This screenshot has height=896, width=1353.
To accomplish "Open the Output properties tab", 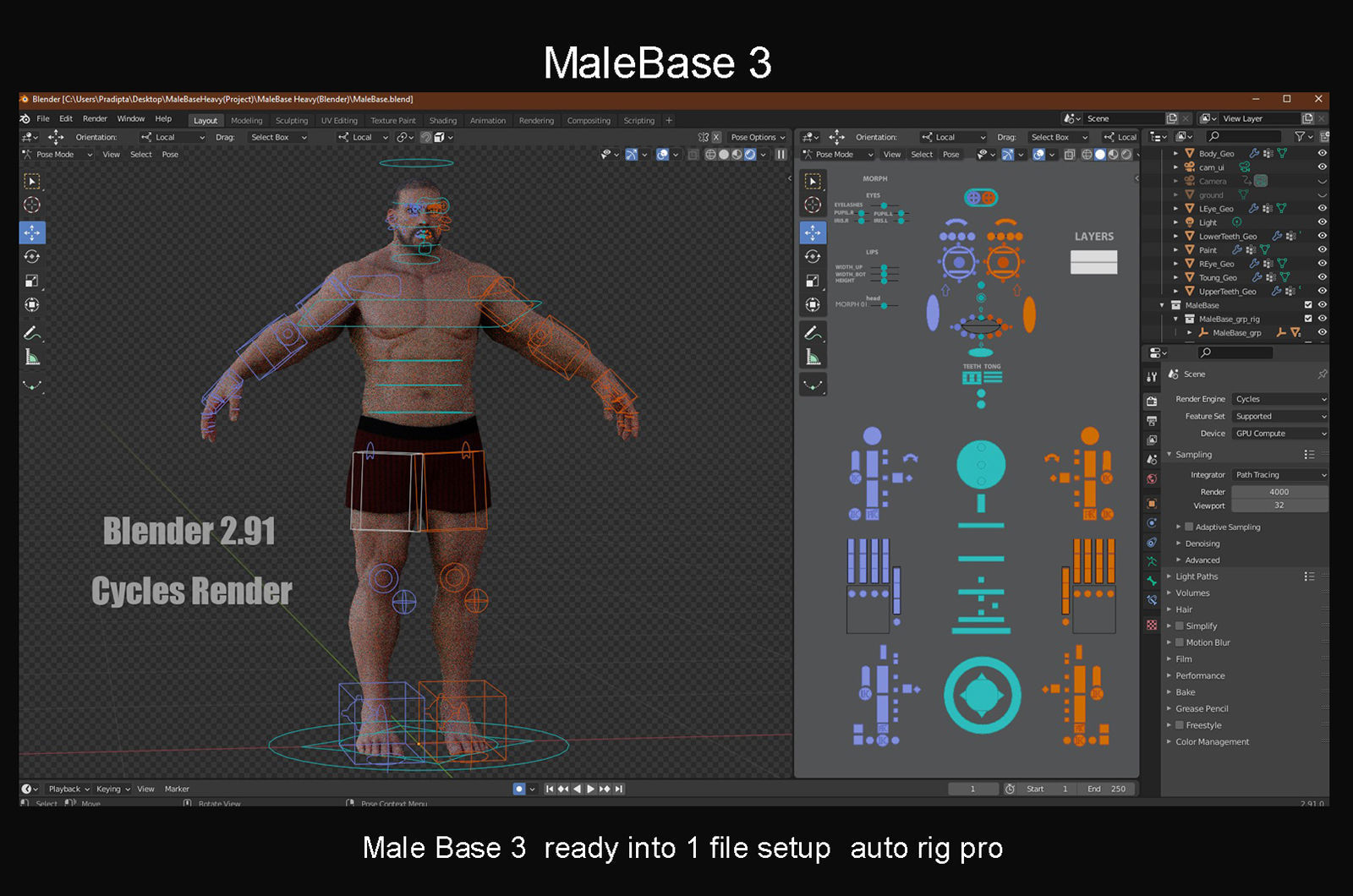I will (x=1152, y=420).
